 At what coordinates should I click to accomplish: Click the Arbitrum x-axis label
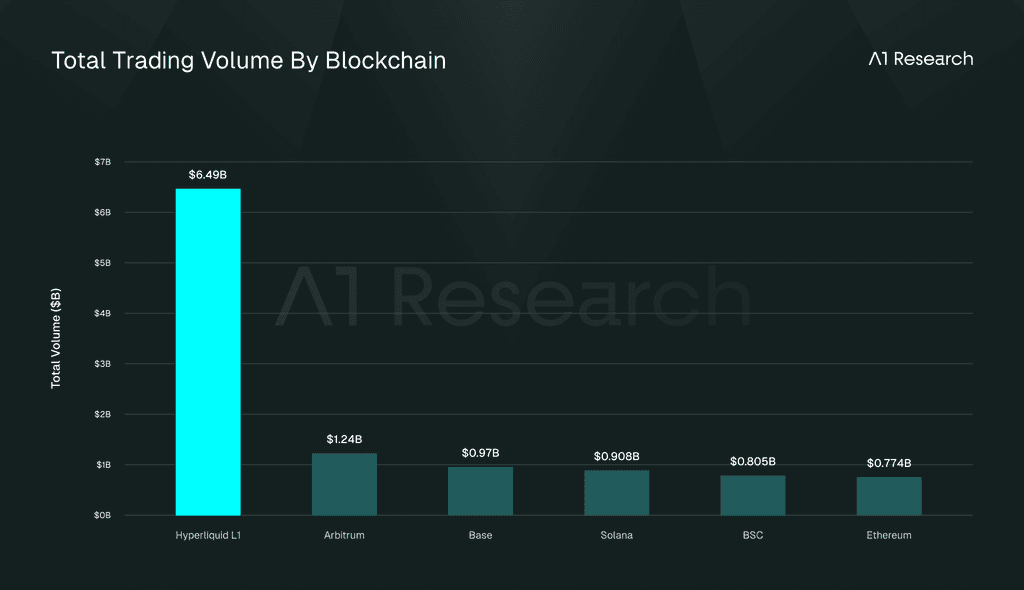(x=344, y=535)
